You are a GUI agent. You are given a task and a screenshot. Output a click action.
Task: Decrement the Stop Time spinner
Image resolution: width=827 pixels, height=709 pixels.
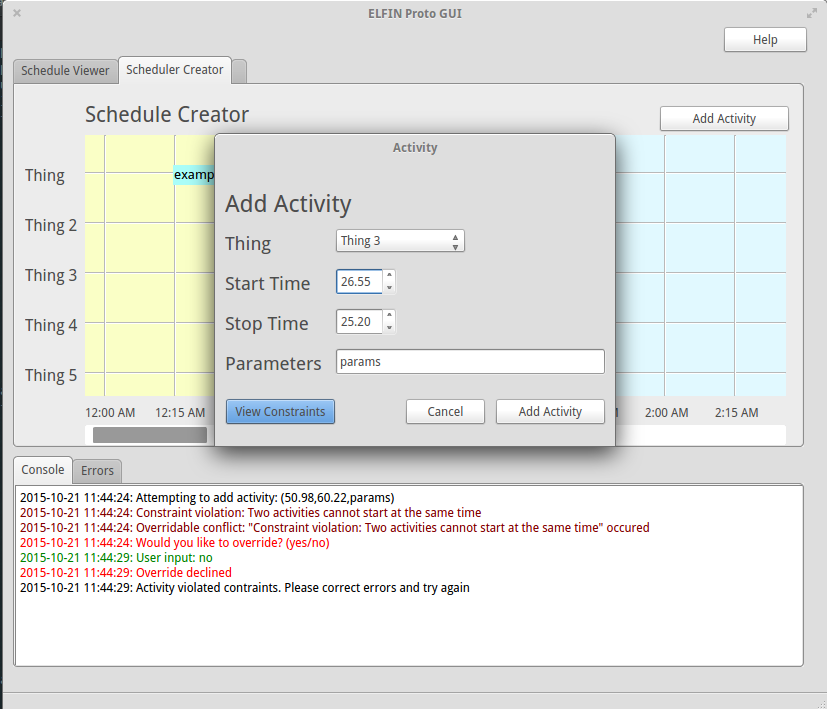pyautogui.click(x=389, y=327)
